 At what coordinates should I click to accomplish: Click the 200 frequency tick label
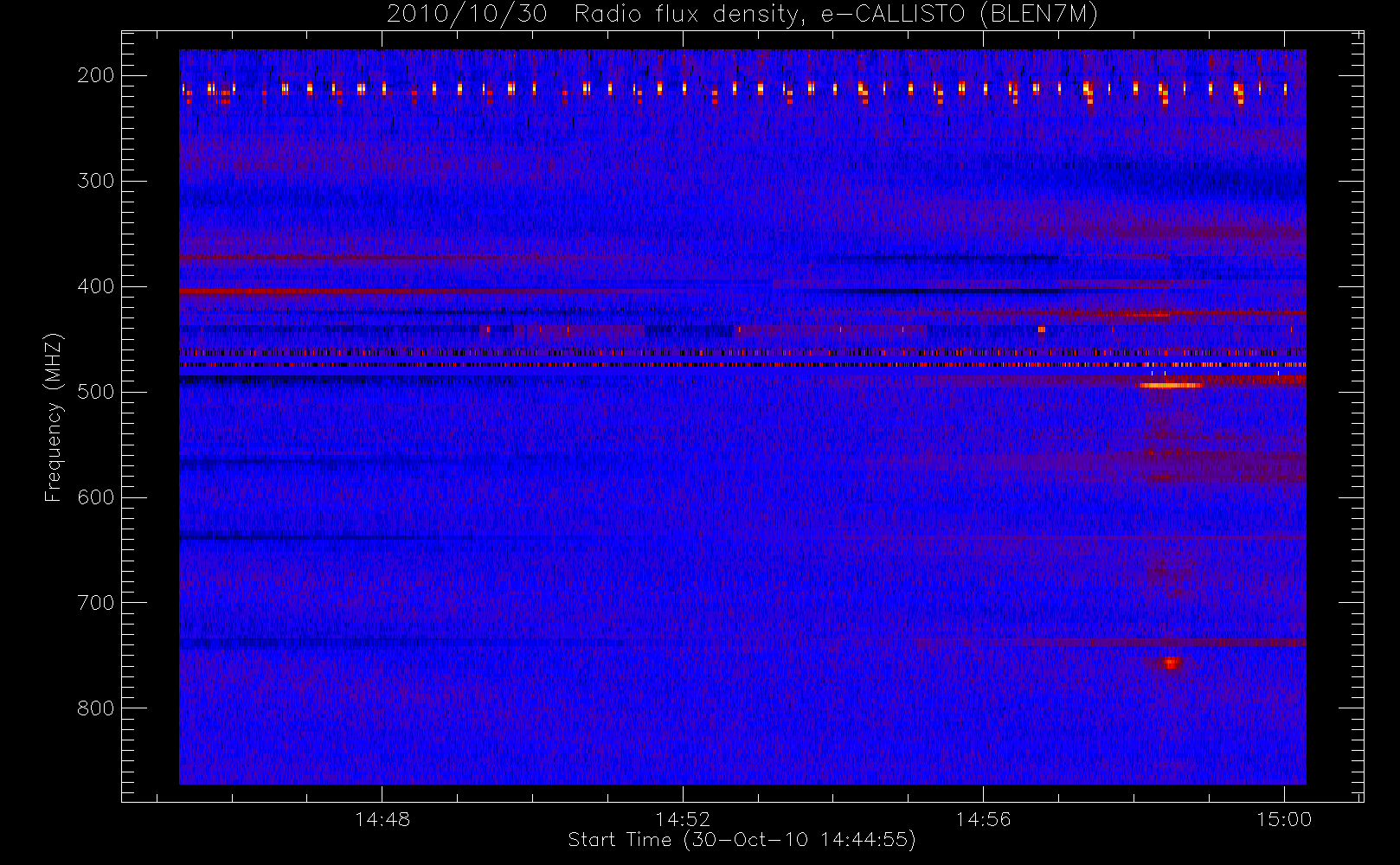point(95,75)
